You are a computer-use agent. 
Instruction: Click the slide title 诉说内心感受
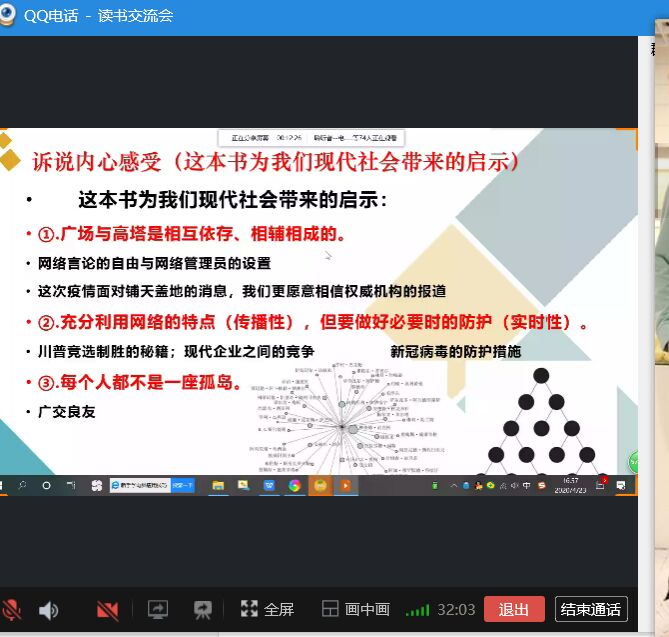98,161
